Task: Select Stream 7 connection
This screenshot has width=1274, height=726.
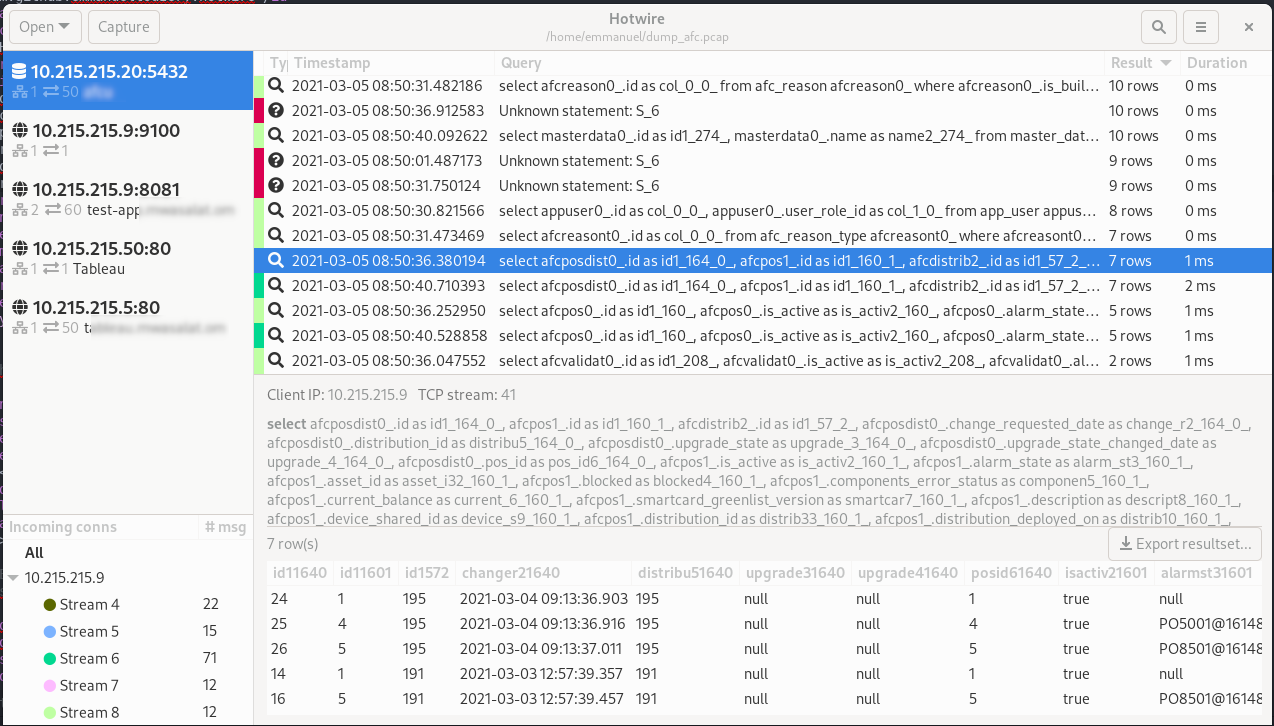Action: click(x=127, y=686)
